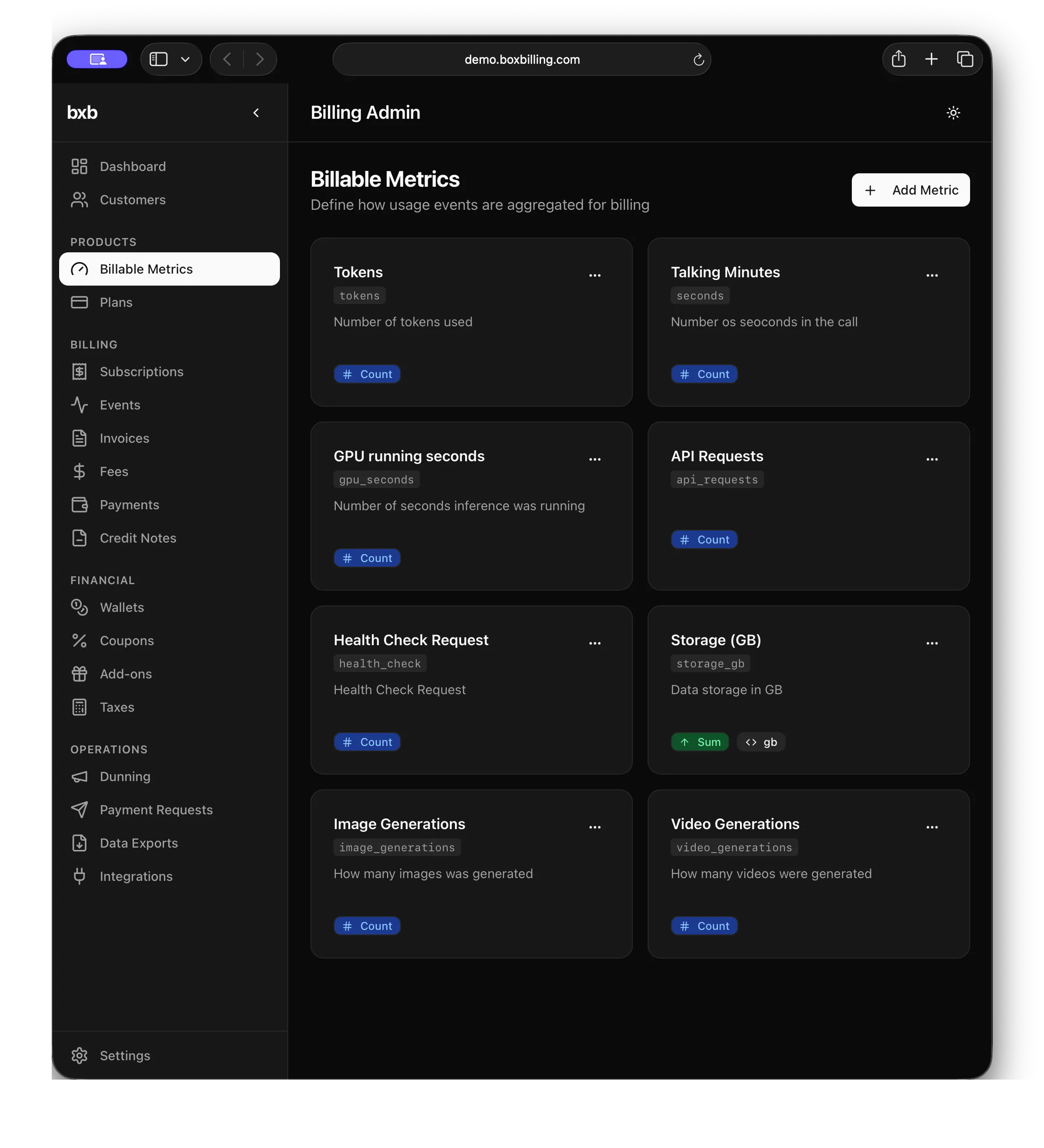This screenshot has height=1148, width=1044.
Task: Click the Wallets icon in Financial section
Action: [80, 608]
